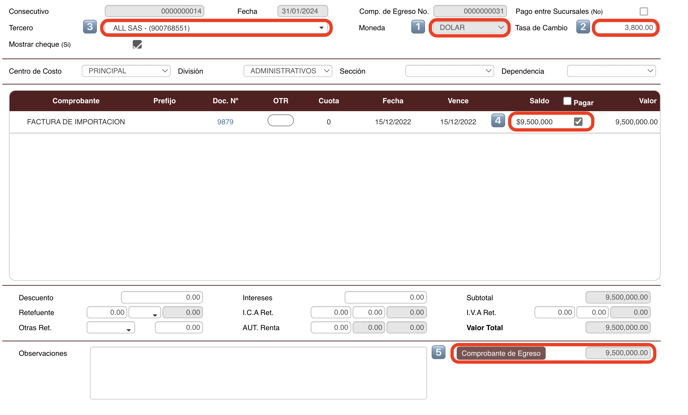Viewport: 688px width, 415px height.
Task: Click the Saldo column header
Action: 539,101
